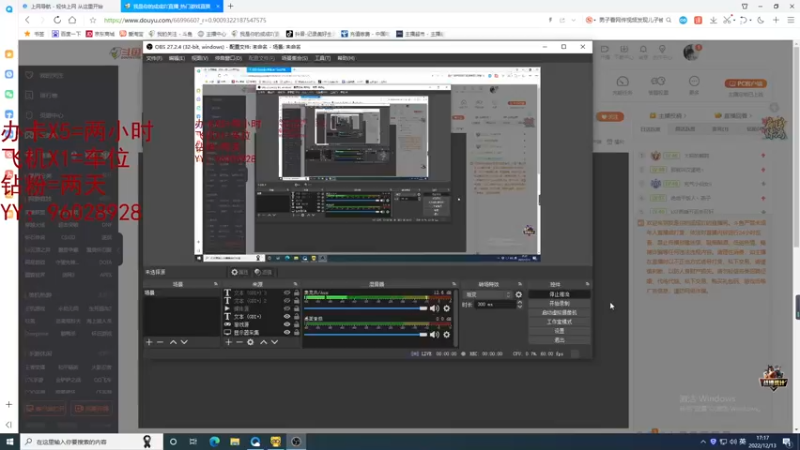This screenshot has width=800, height=450.
Task: Click transition duration 300 ms field
Action: coord(495,305)
